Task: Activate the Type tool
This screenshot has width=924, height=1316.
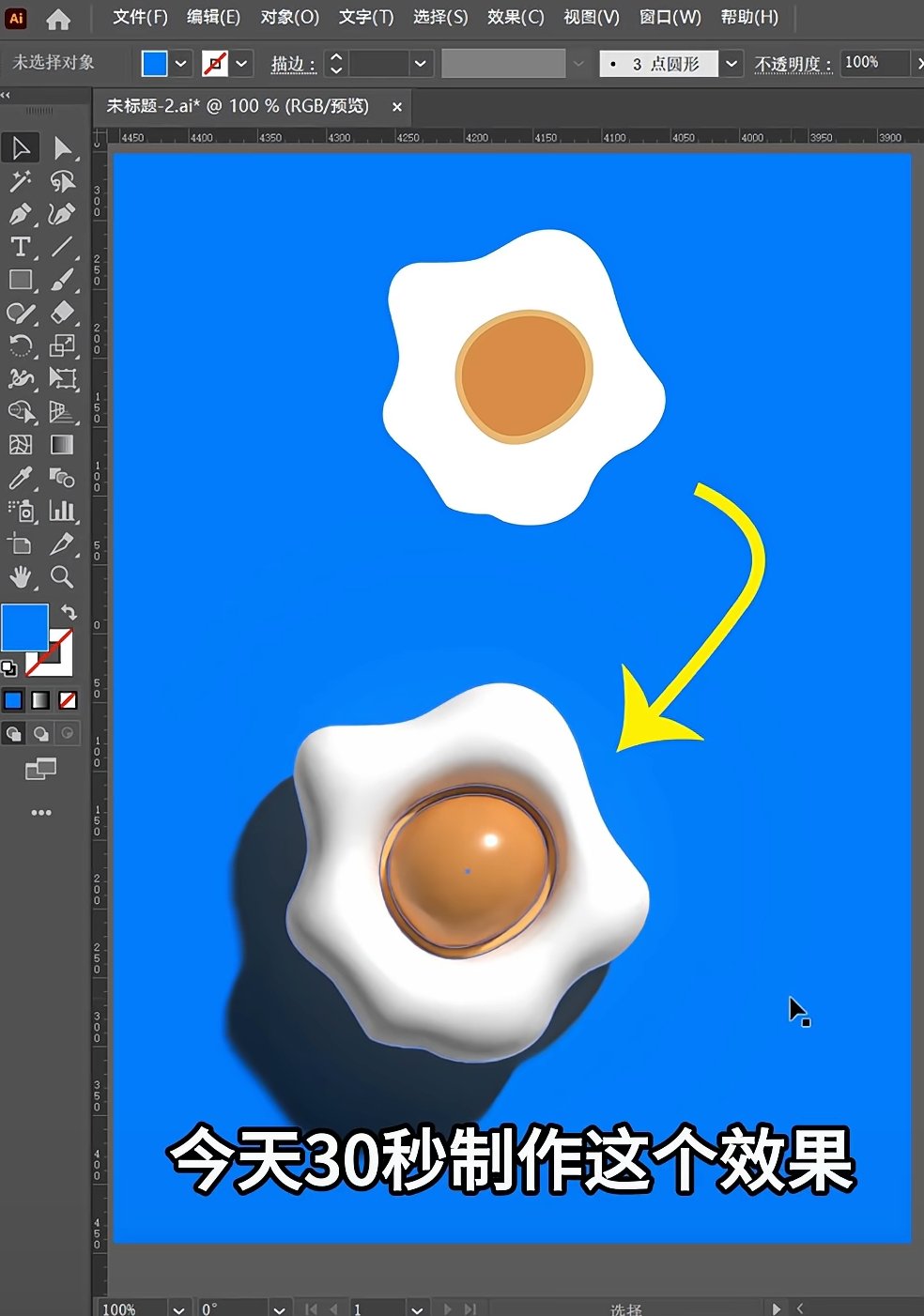Action: coord(20,247)
